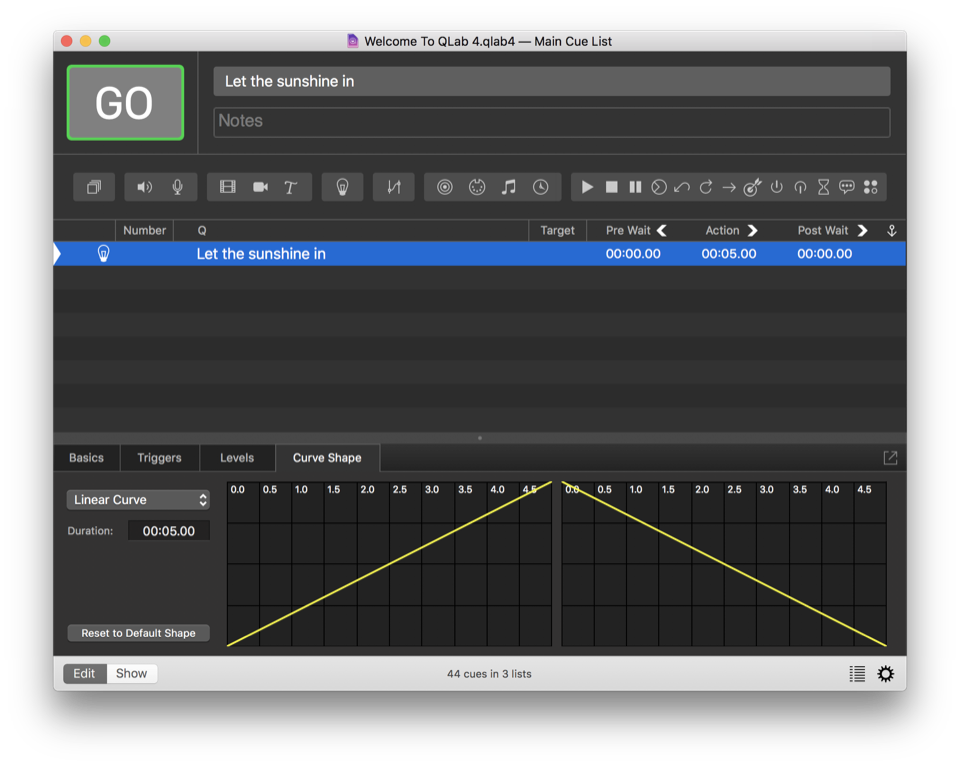
Task: Click the Notes text field
Action: click(551, 121)
